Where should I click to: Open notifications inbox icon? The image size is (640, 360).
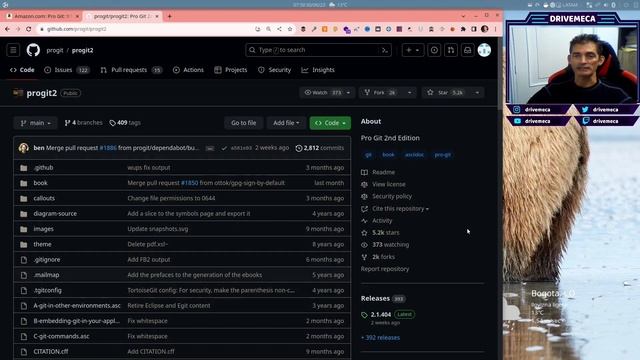pos(468,50)
